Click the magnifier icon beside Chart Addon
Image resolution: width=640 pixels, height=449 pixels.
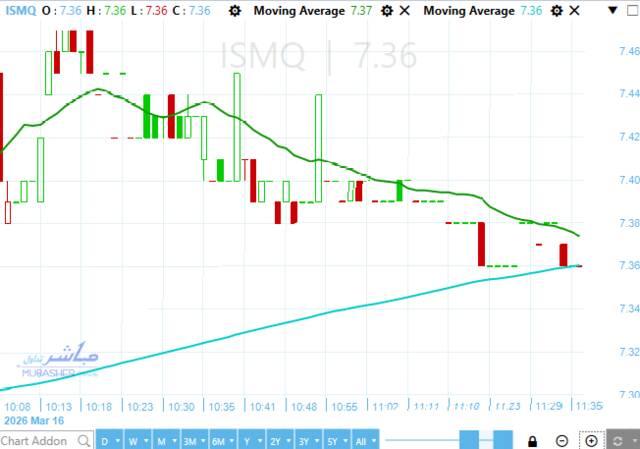(83, 440)
